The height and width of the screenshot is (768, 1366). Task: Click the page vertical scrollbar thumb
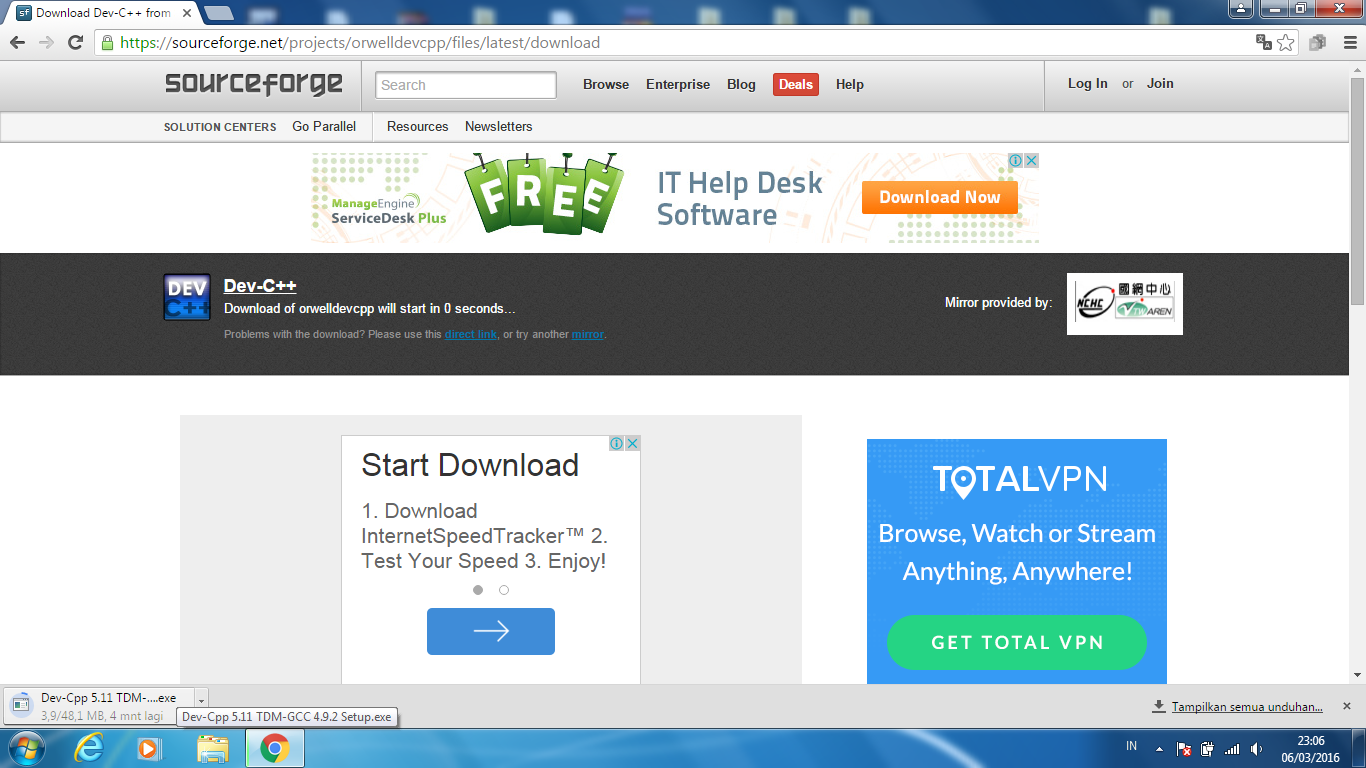(x=1357, y=189)
